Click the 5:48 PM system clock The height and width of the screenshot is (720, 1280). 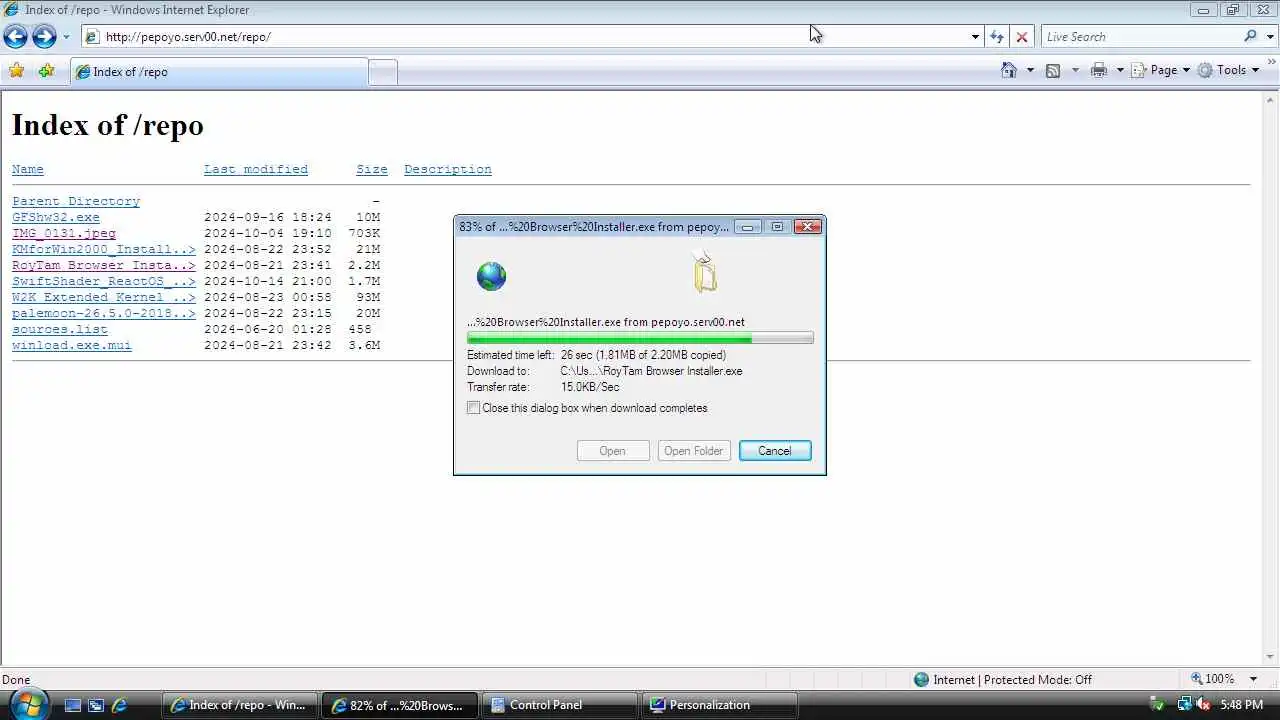(x=1242, y=705)
